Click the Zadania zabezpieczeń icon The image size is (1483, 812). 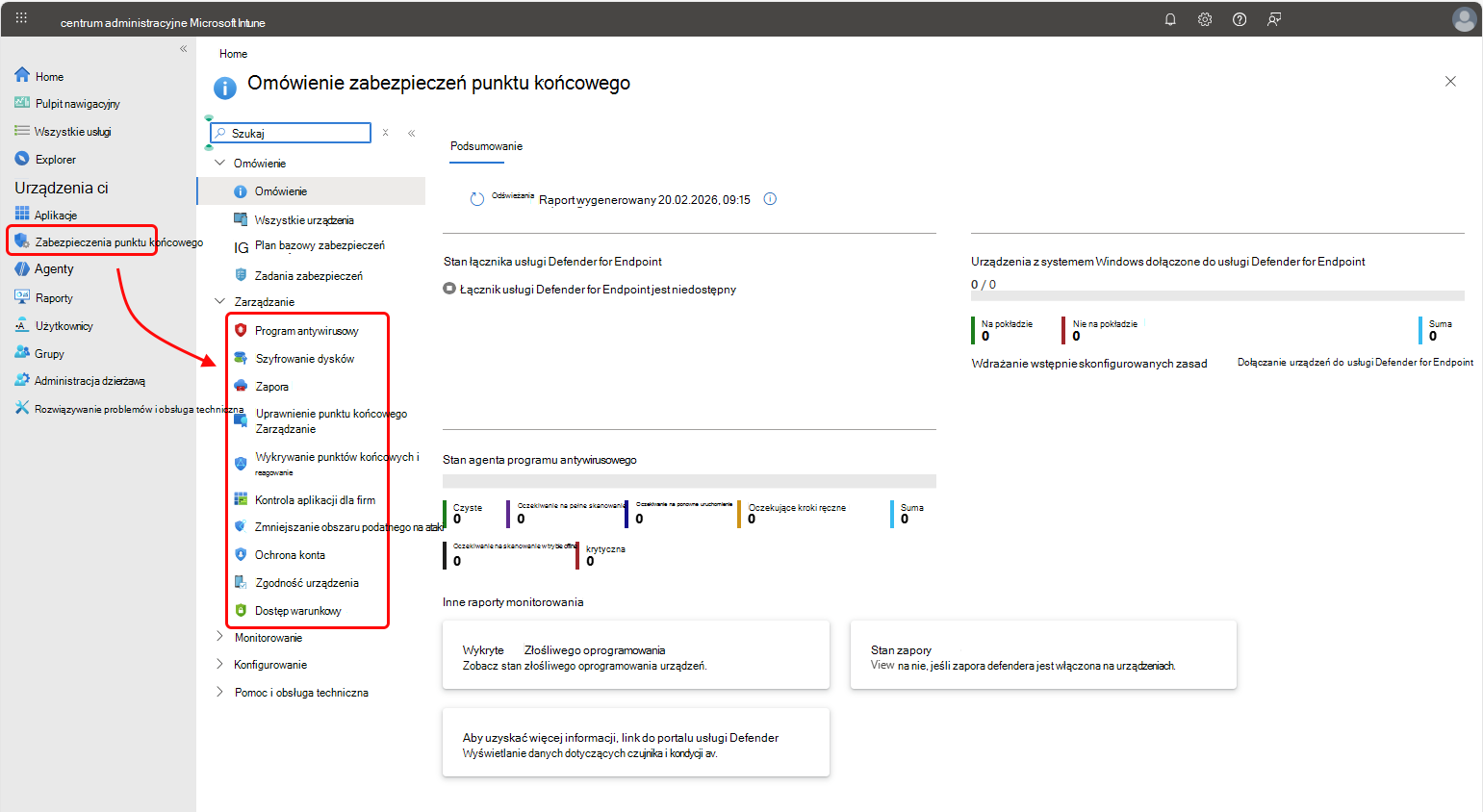click(241, 275)
